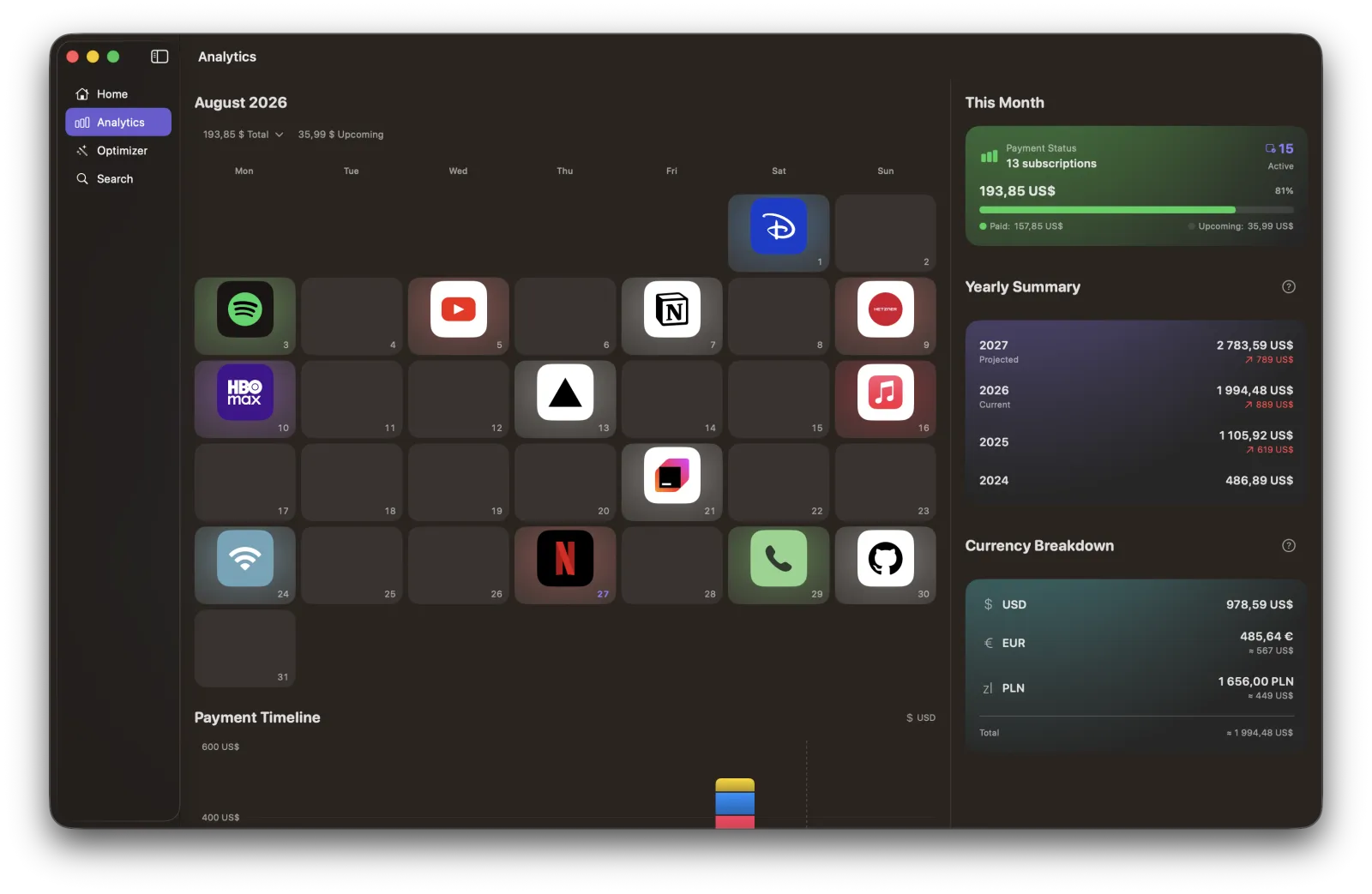Select the EUR currency row
This screenshot has height=894, width=1372.
pyautogui.click(x=1136, y=643)
